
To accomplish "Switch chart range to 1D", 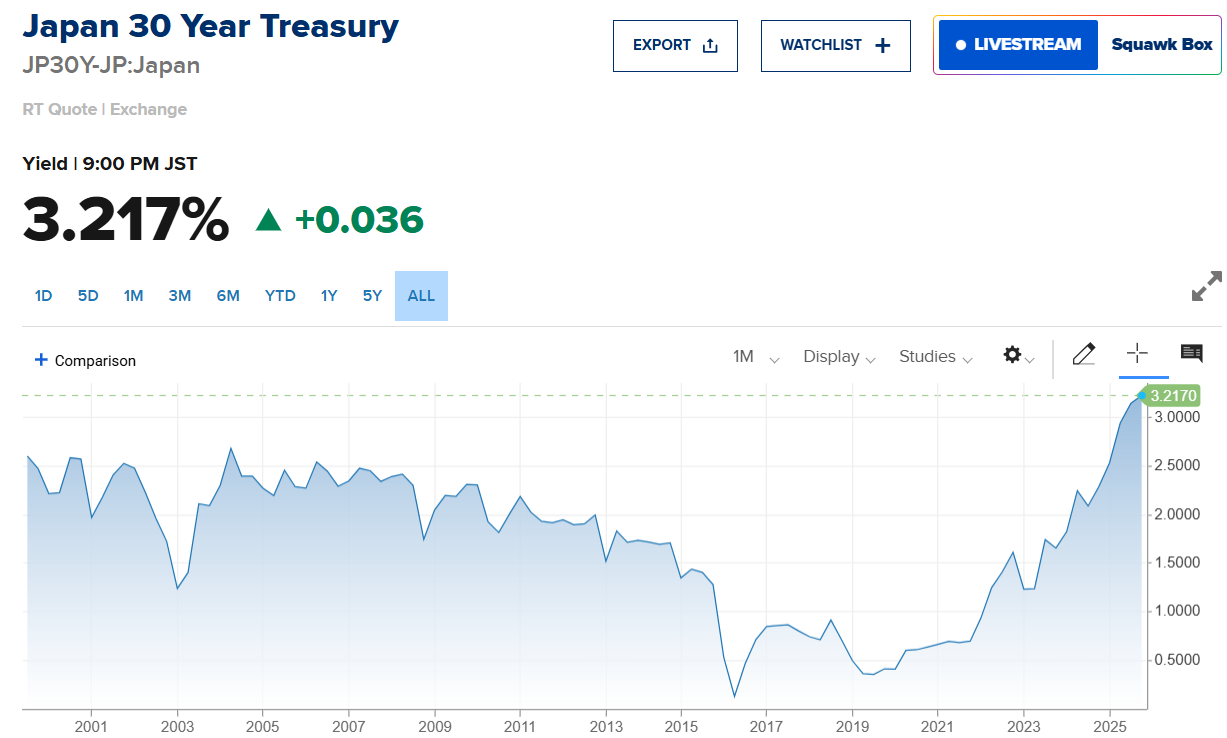I will 43,296.
